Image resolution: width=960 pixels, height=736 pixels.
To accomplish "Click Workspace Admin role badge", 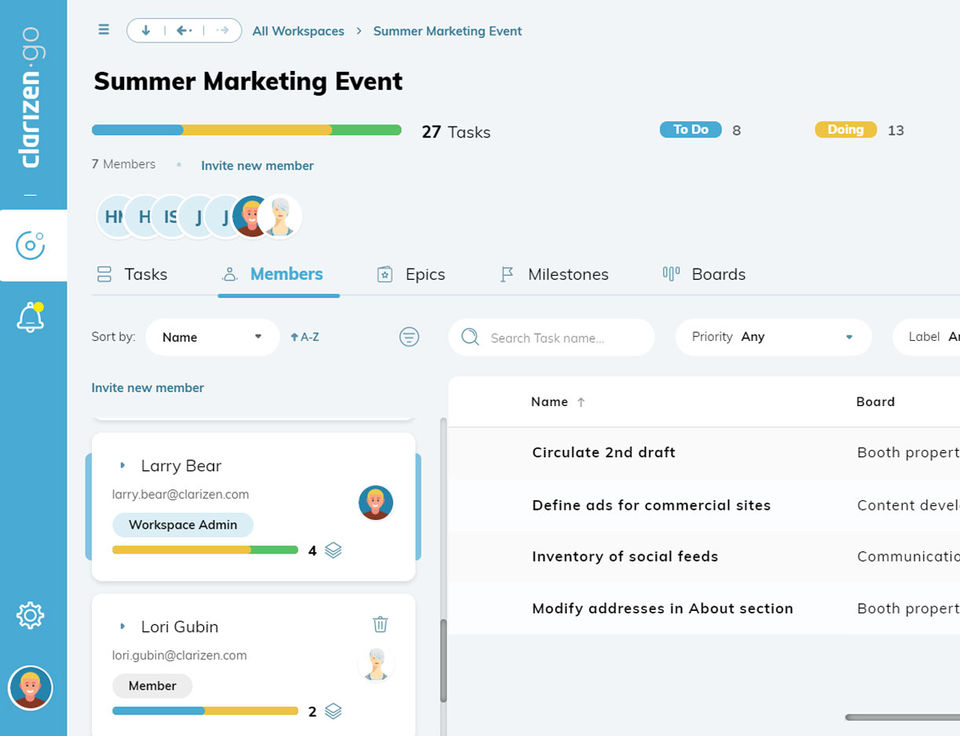I will coord(182,525).
